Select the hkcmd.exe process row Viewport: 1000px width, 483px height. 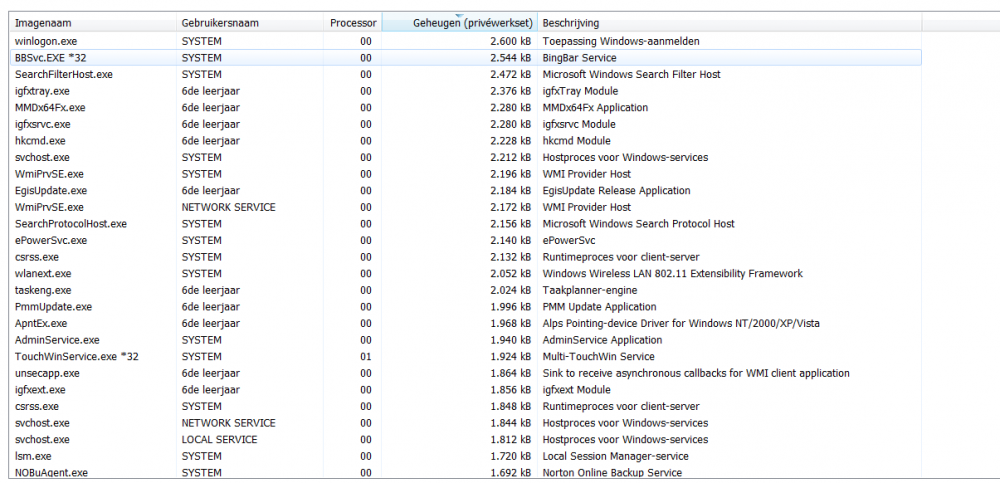(40, 141)
